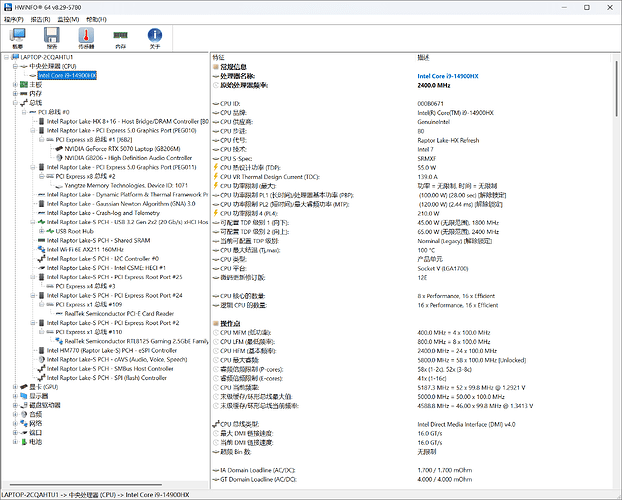Open the 关于 about info icon

[154, 36]
